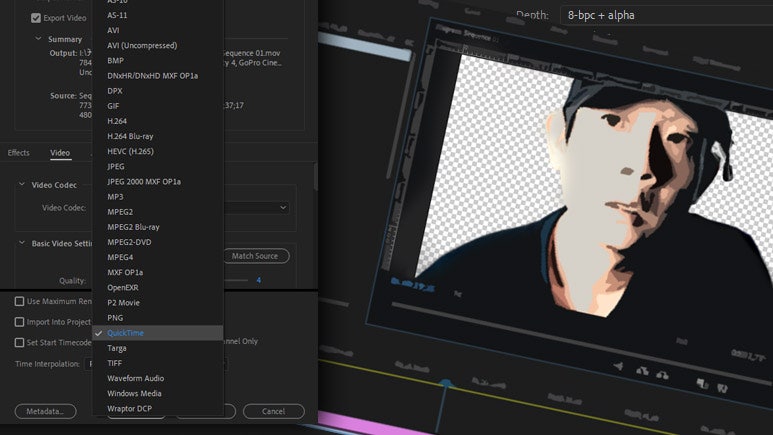Collapse the Basic Video Settings section
This screenshot has width=773, height=435.
[22, 243]
